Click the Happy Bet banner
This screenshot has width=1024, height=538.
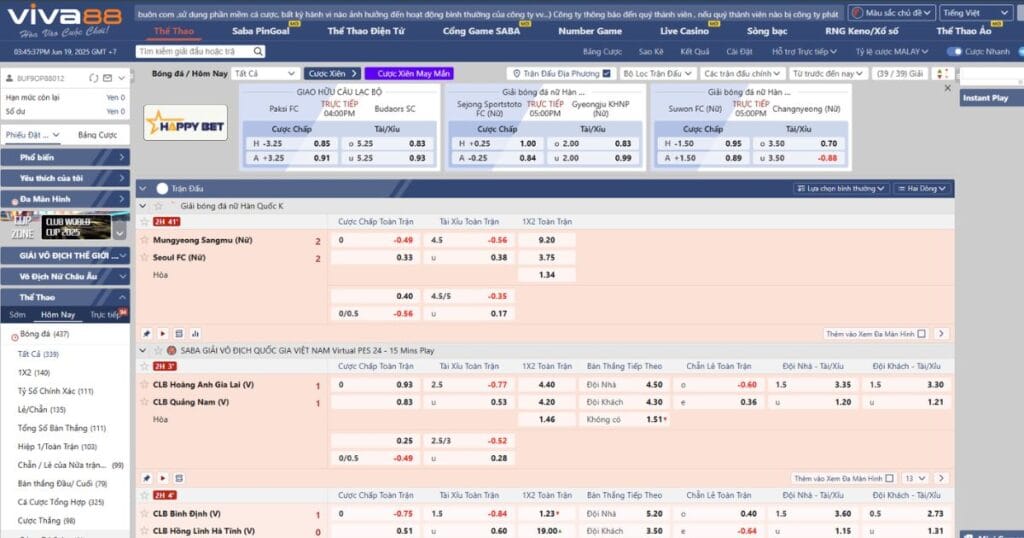[x=185, y=123]
